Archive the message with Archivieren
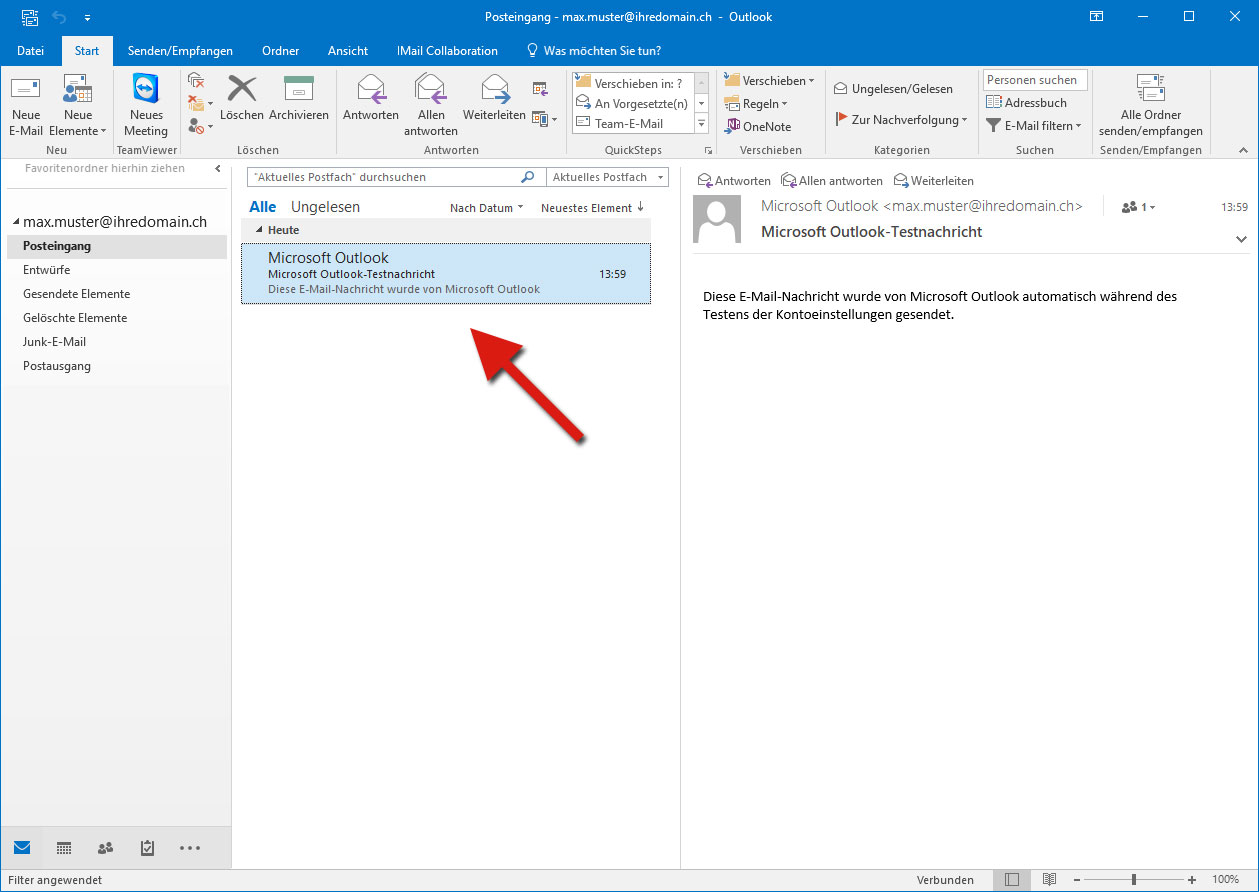Image resolution: width=1259 pixels, height=892 pixels. (298, 90)
